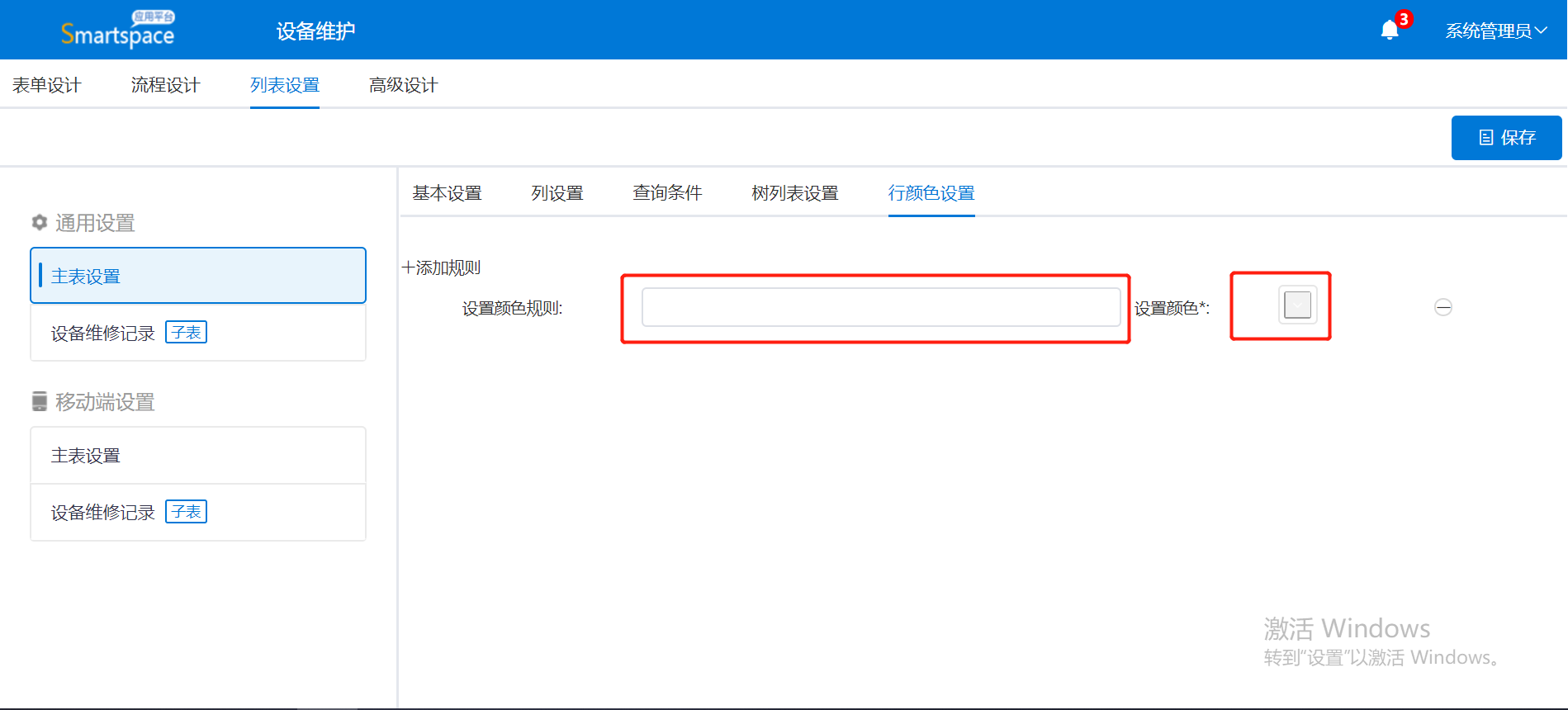
Task: Click the 保存 button
Action: pos(1506,138)
